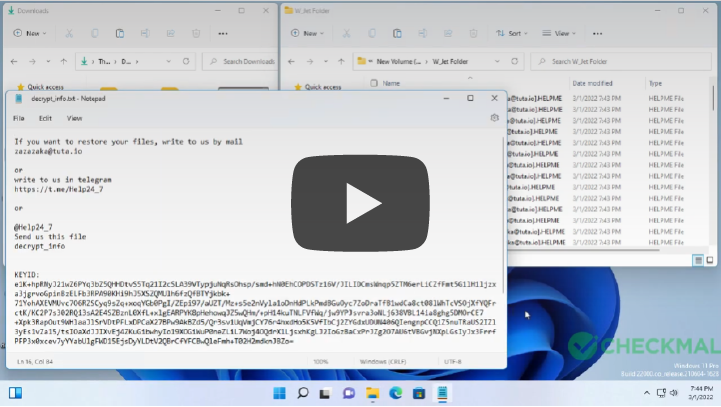
Task: Open Windows Start menu
Action: pos(279,393)
